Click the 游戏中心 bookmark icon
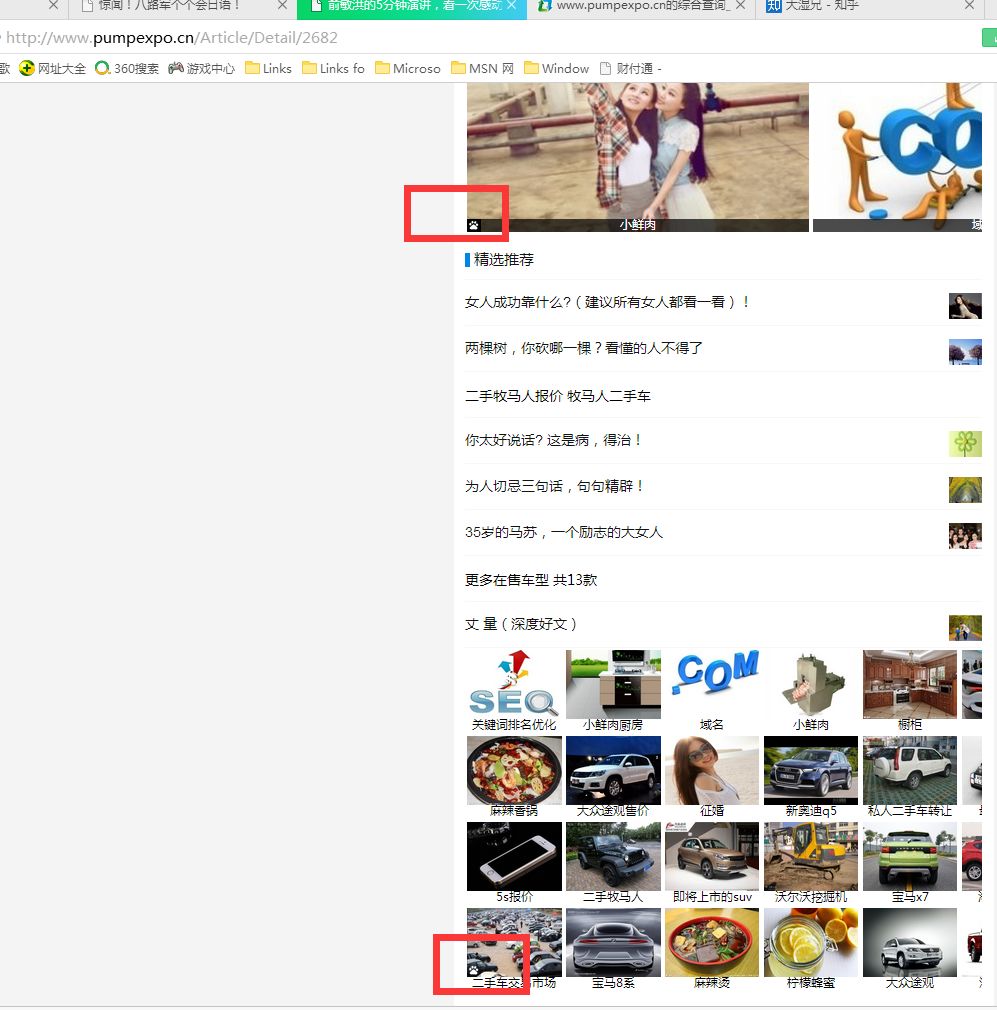Screen dimensions: 997x1010 point(176,68)
